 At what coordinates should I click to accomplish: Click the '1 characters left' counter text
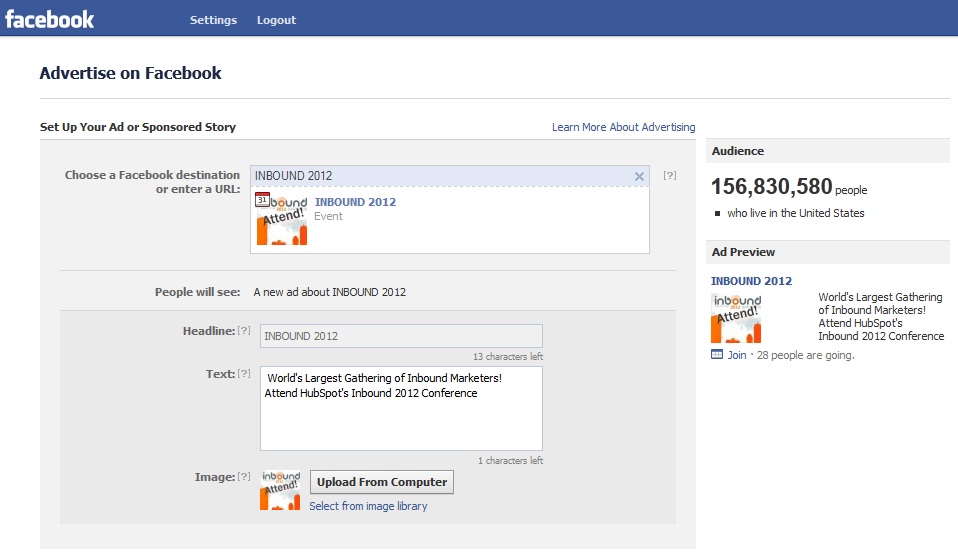(x=510, y=460)
